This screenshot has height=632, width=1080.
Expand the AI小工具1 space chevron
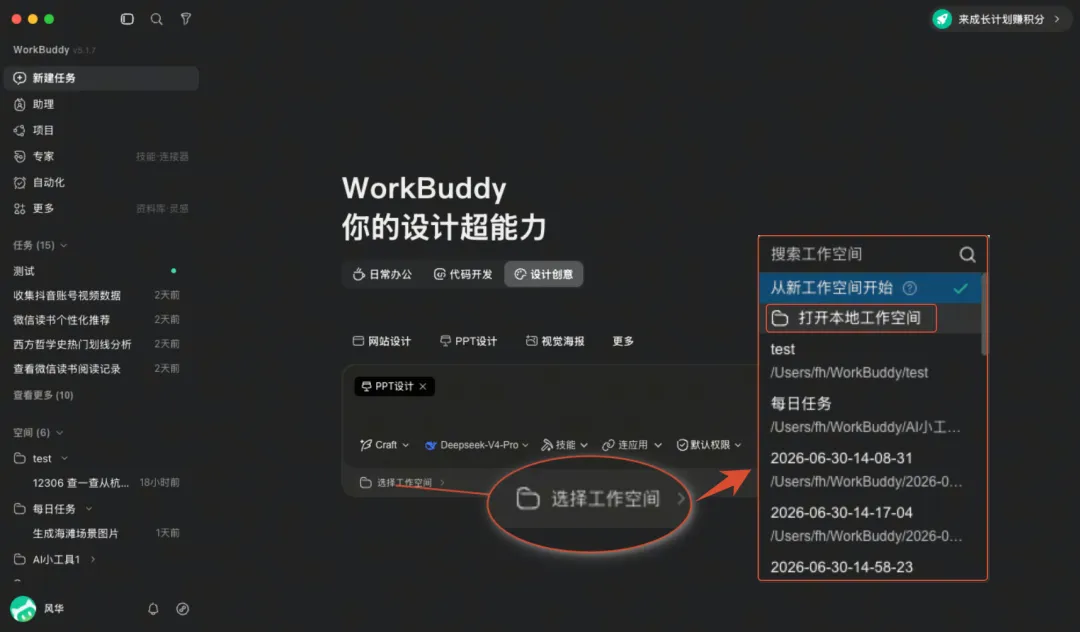pyautogui.click(x=93, y=559)
